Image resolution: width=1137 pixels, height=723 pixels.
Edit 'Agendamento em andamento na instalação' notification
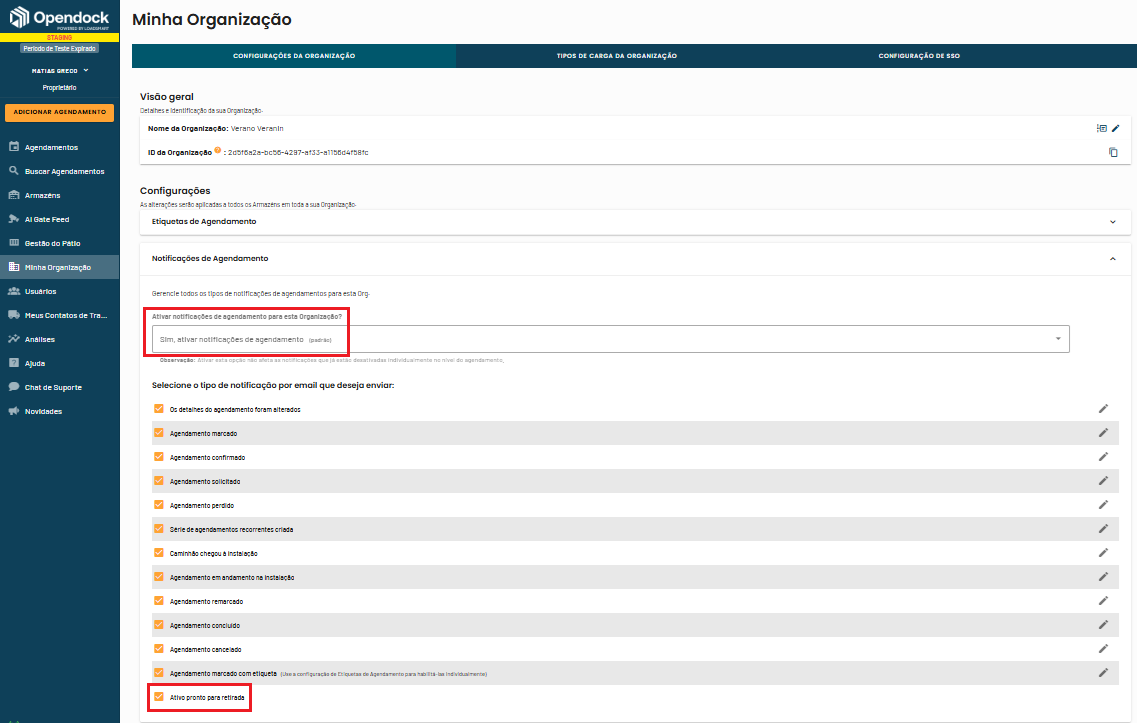[x=1103, y=577]
